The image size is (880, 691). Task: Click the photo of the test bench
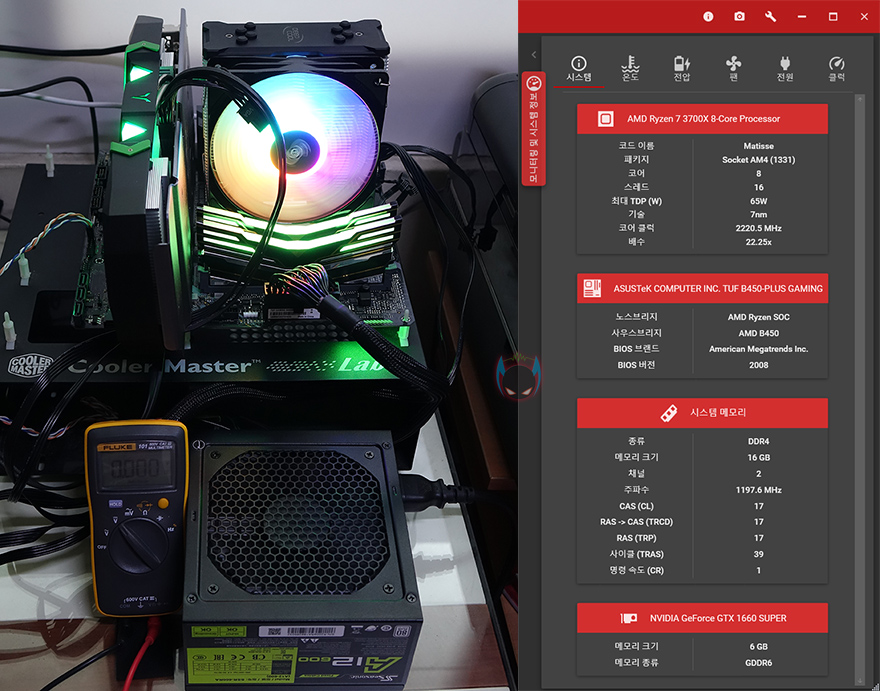pos(259,345)
